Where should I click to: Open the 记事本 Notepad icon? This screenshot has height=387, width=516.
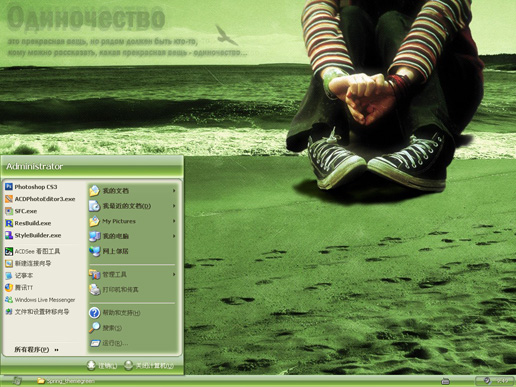(9, 276)
